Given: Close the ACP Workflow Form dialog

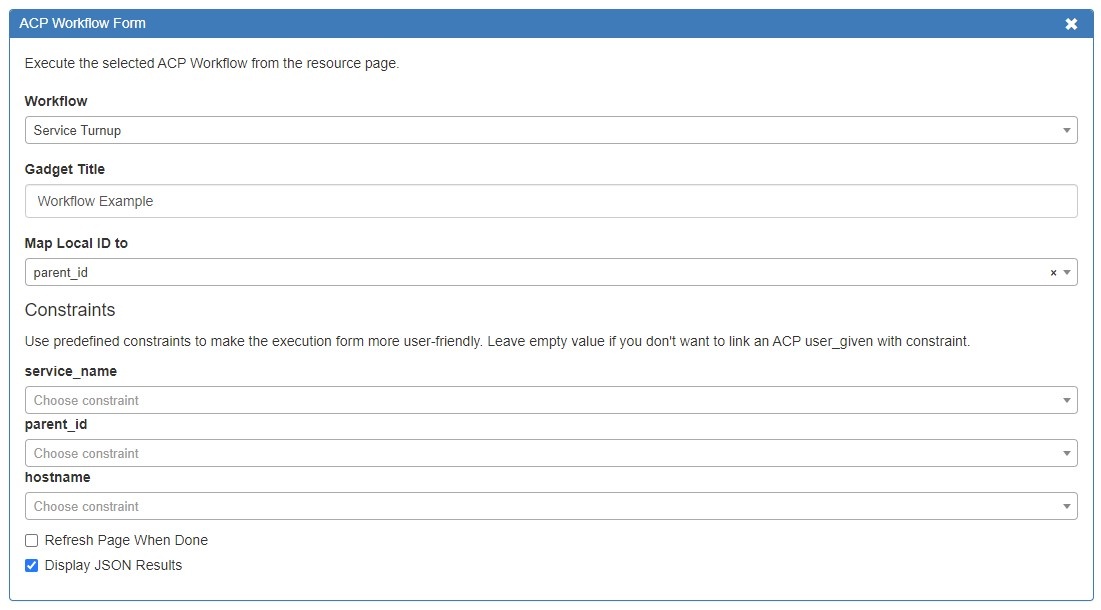Looking at the screenshot, I should click(x=1071, y=24).
